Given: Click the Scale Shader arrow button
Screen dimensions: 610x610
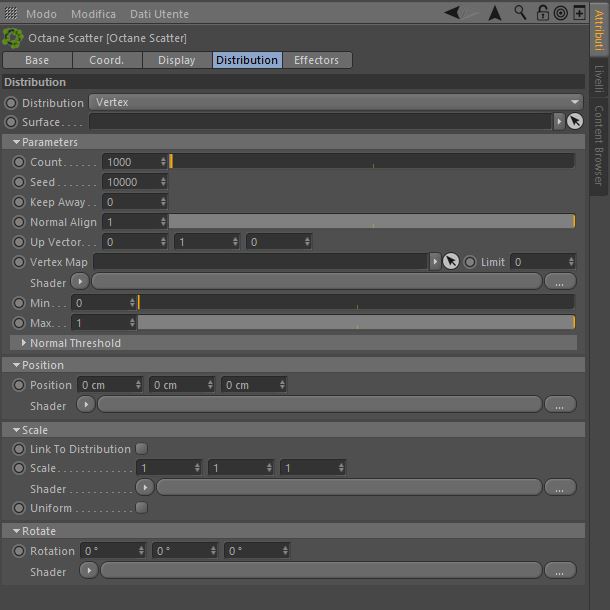Looking at the screenshot, I should tap(145, 487).
